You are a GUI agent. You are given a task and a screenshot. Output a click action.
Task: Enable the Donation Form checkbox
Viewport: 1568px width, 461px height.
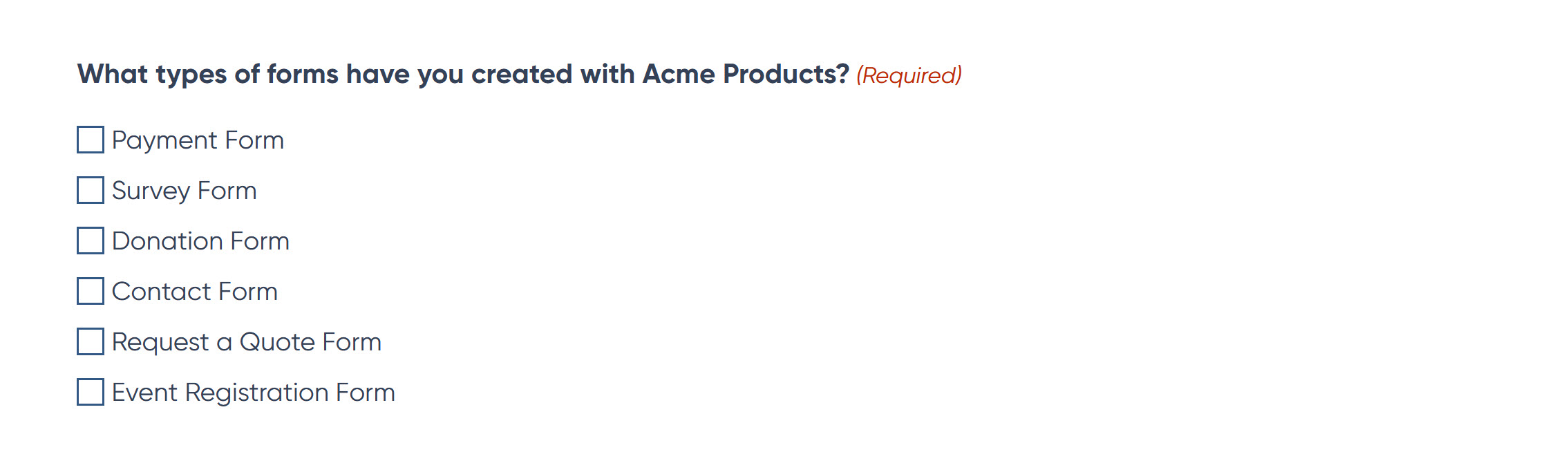[x=91, y=241]
